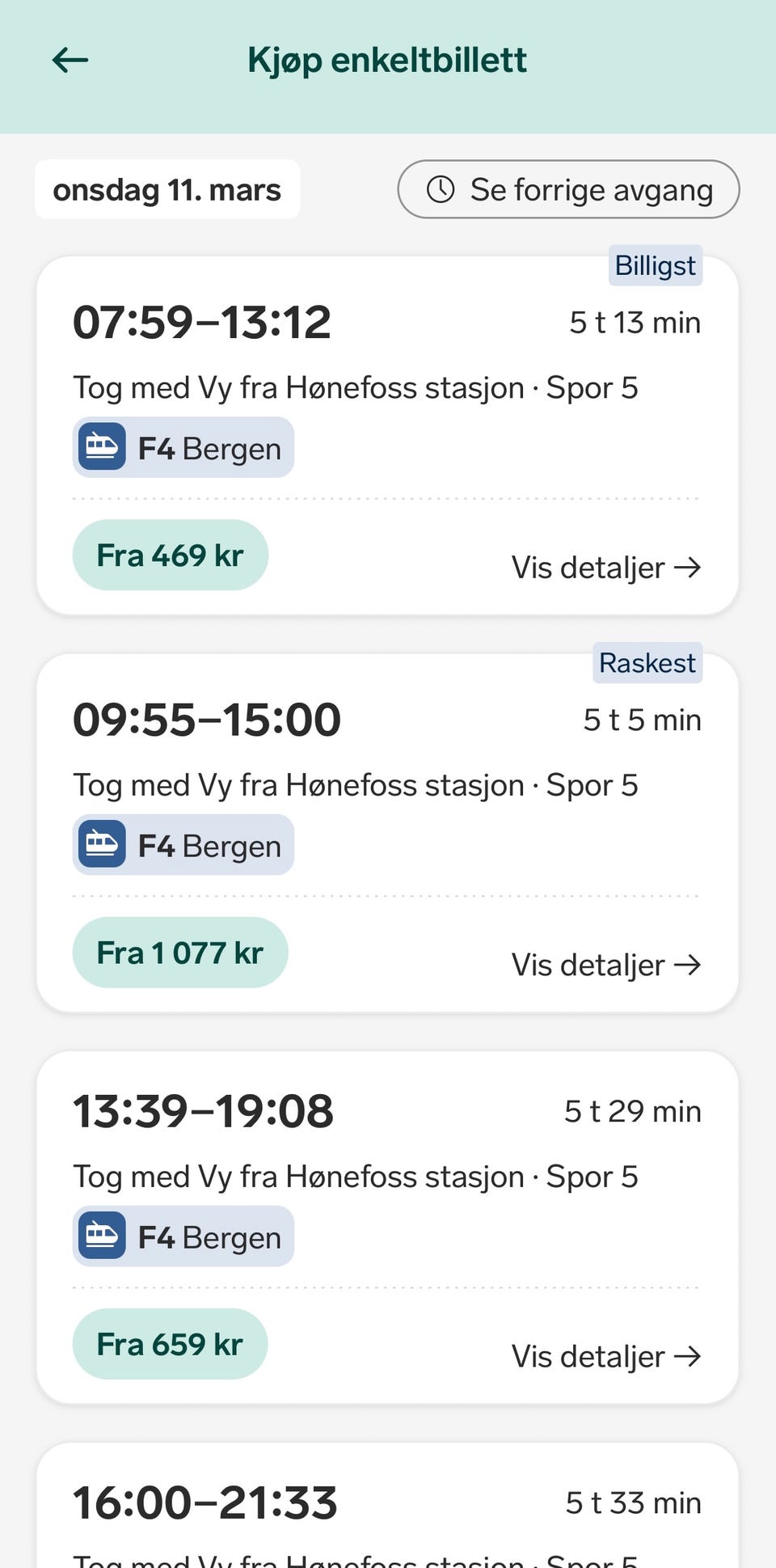Select the Fra 659 kr price
Image resolution: width=776 pixels, height=1568 pixels.
click(170, 1344)
